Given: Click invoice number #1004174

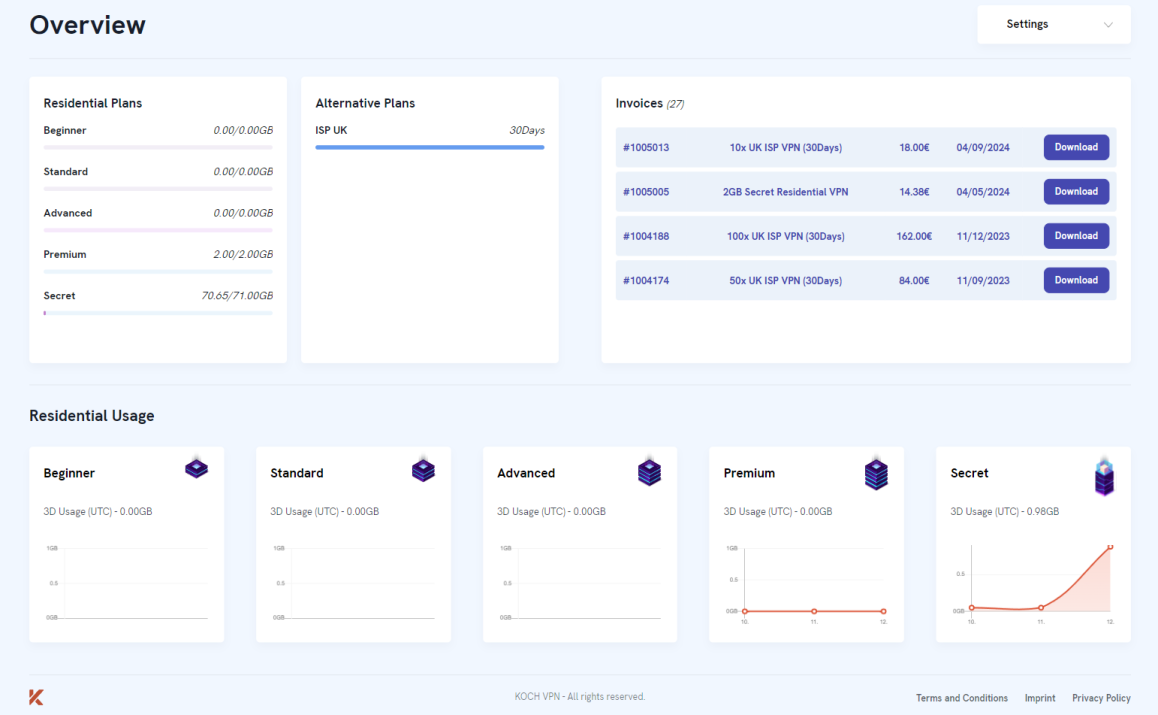Looking at the screenshot, I should [x=645, y=281].
